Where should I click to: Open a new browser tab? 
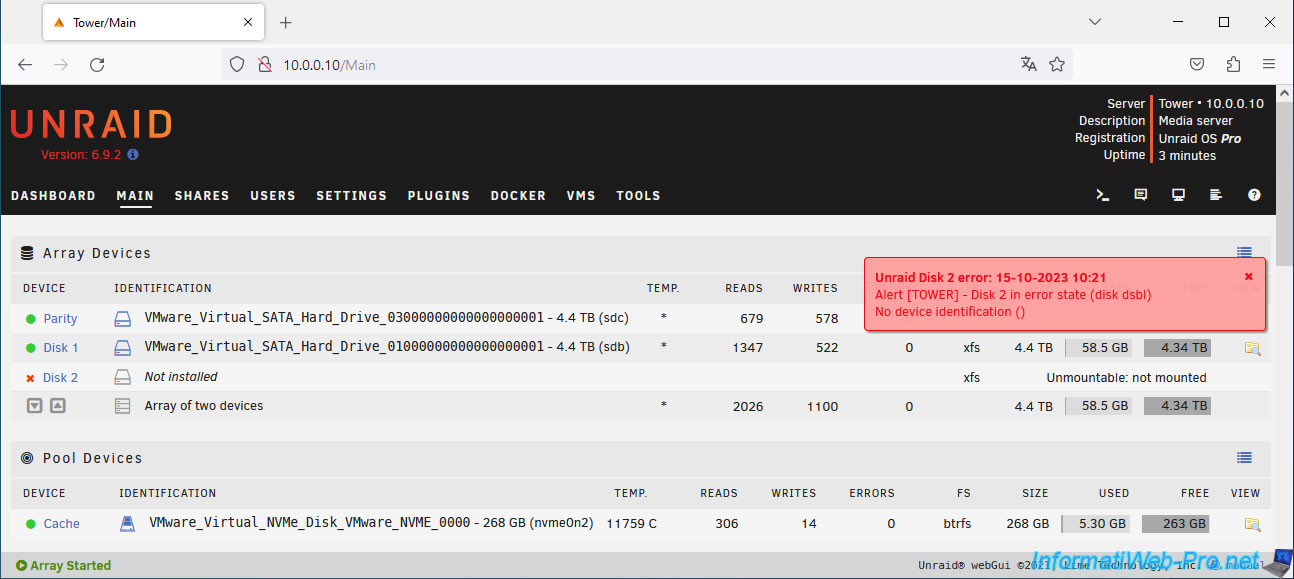click(285, 22)
